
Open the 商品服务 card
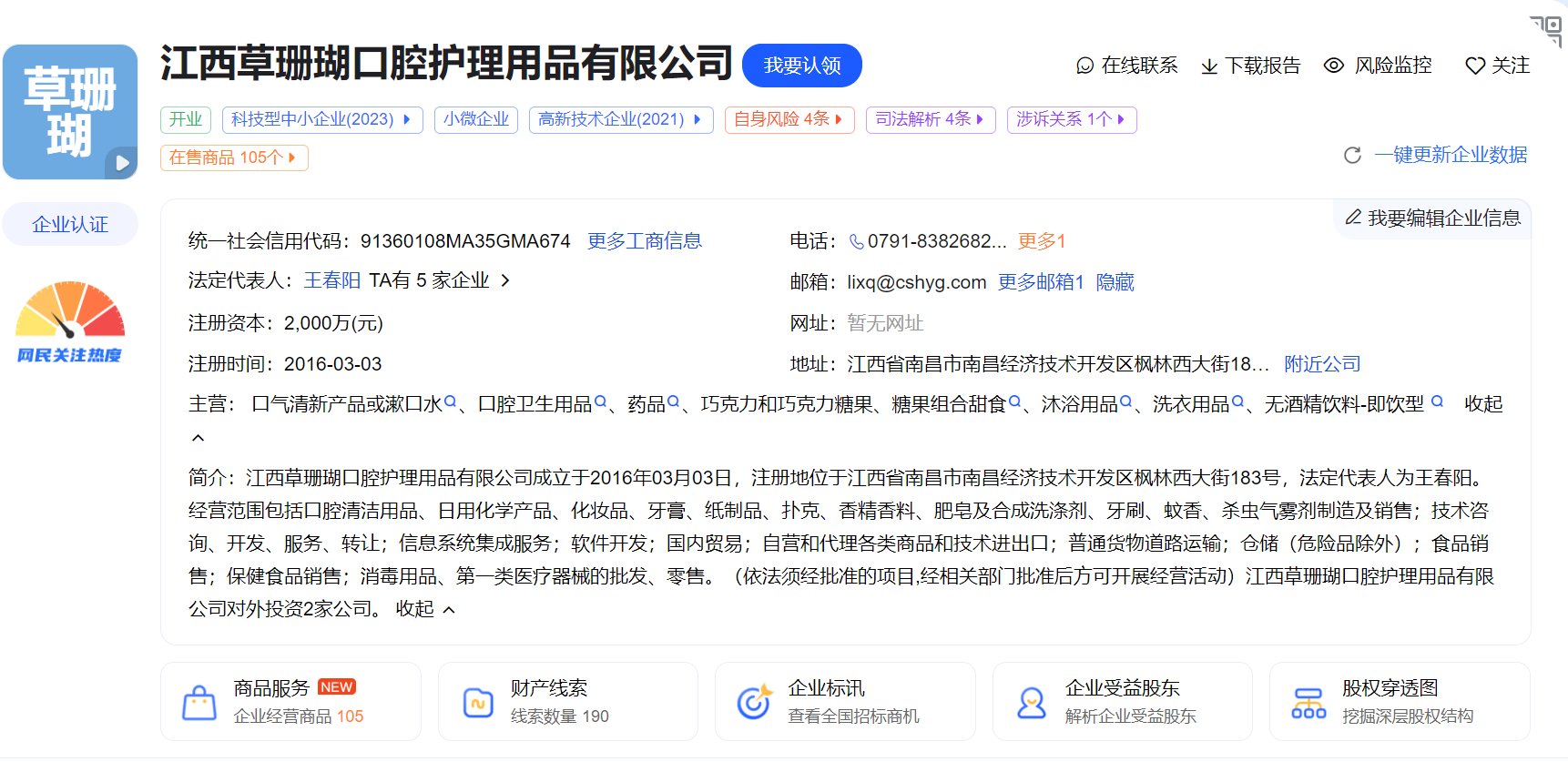click(x=290, y=702)
